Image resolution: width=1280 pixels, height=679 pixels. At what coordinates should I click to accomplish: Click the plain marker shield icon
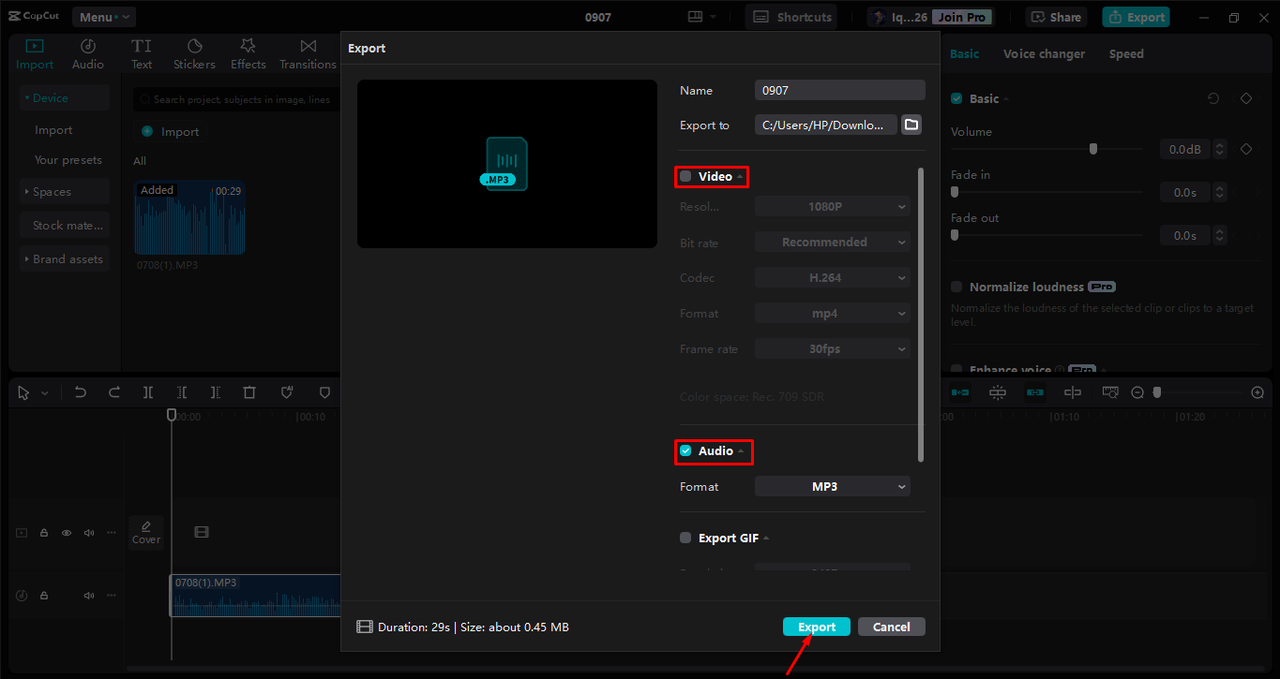click(x=324, y=393)
